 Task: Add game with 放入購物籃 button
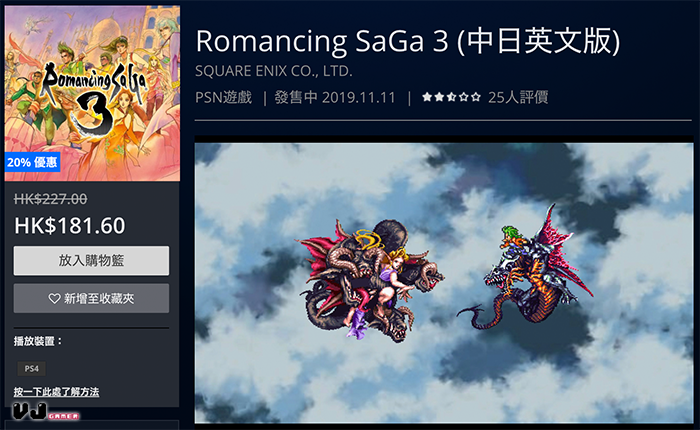[91, 260]
